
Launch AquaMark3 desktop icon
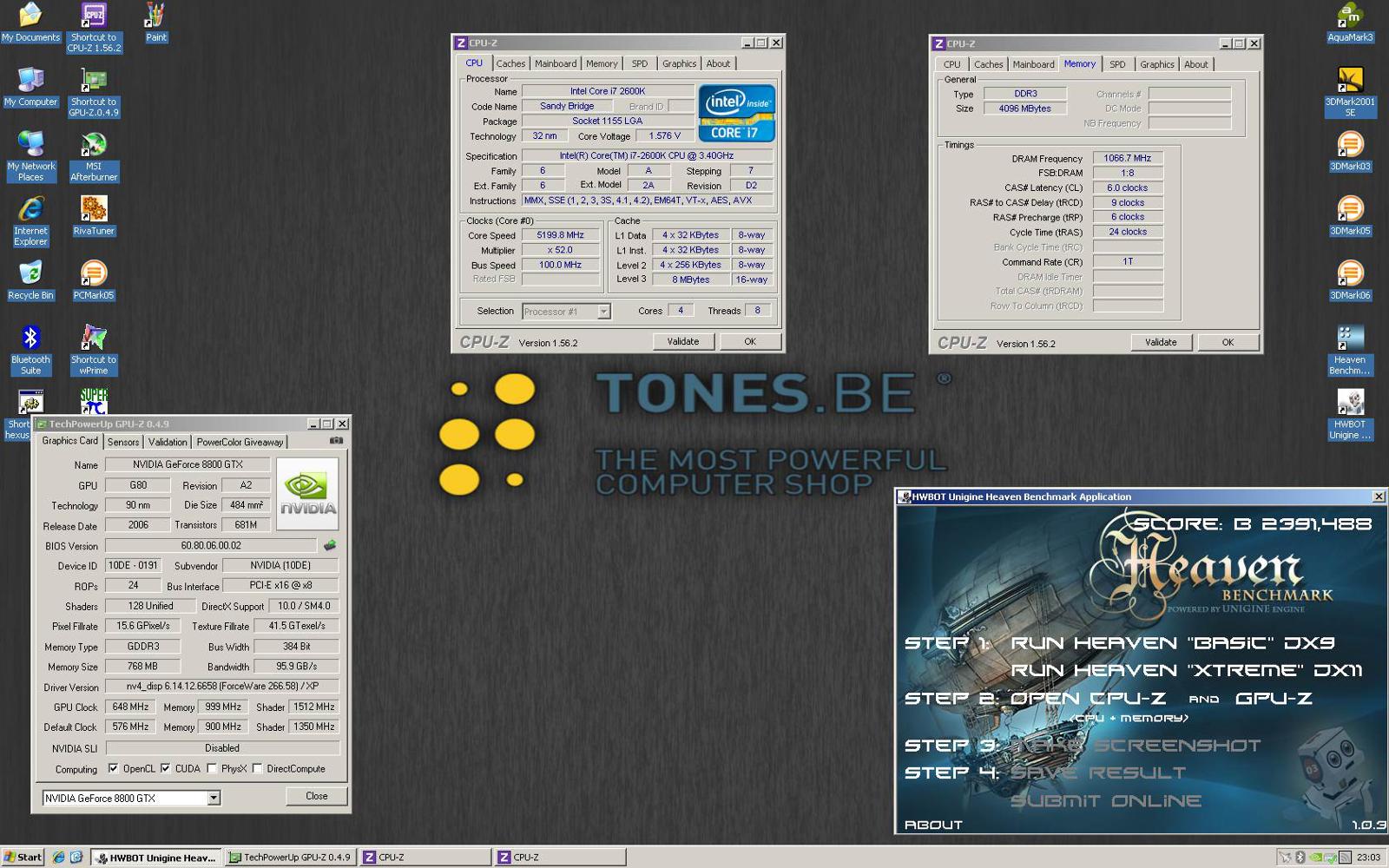click(1350, 23)
